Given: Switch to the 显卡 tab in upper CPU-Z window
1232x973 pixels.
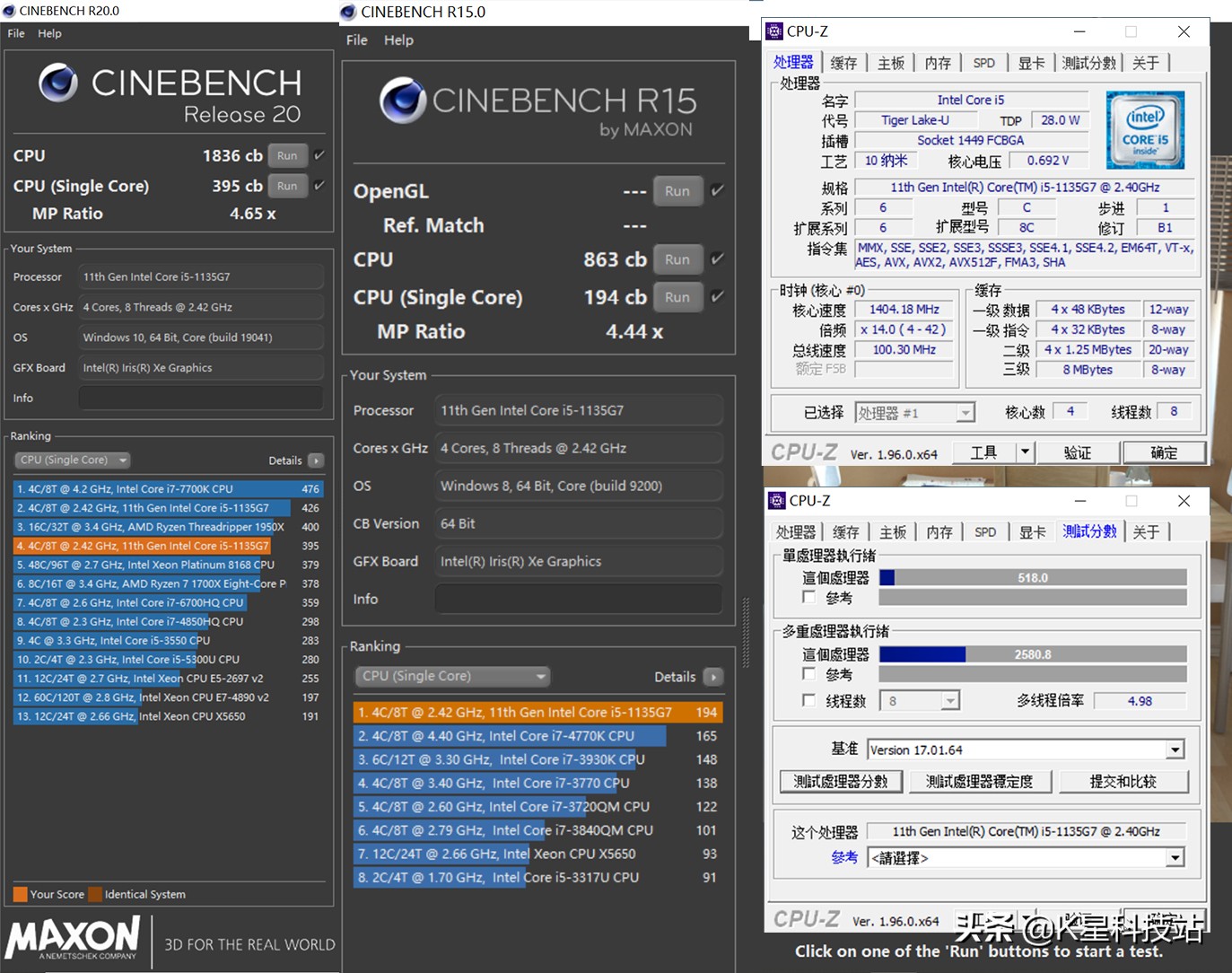Looking at the screenshot, I should [1031, 63].
